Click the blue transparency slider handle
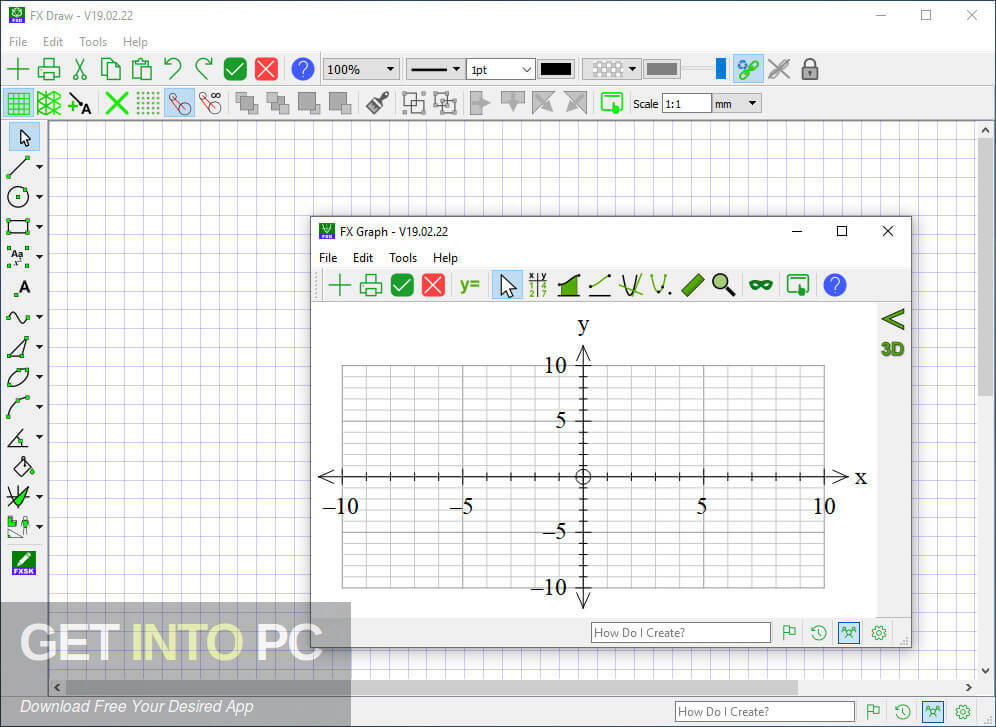This screenshot has width=996, height=727. click(x=720, y=69)
